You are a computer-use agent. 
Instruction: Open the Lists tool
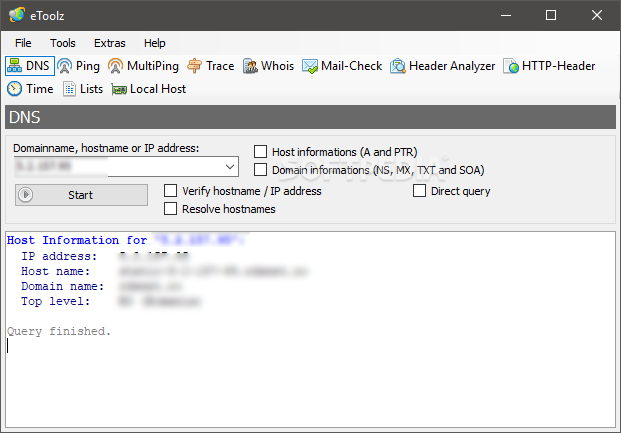83,89
